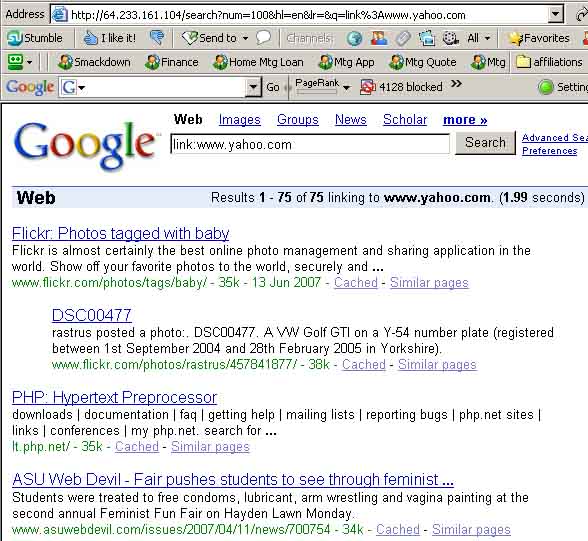Screen dimensions: 588x541
Task: Open the Smackdown bookmark
Action: tap(94, 62)
